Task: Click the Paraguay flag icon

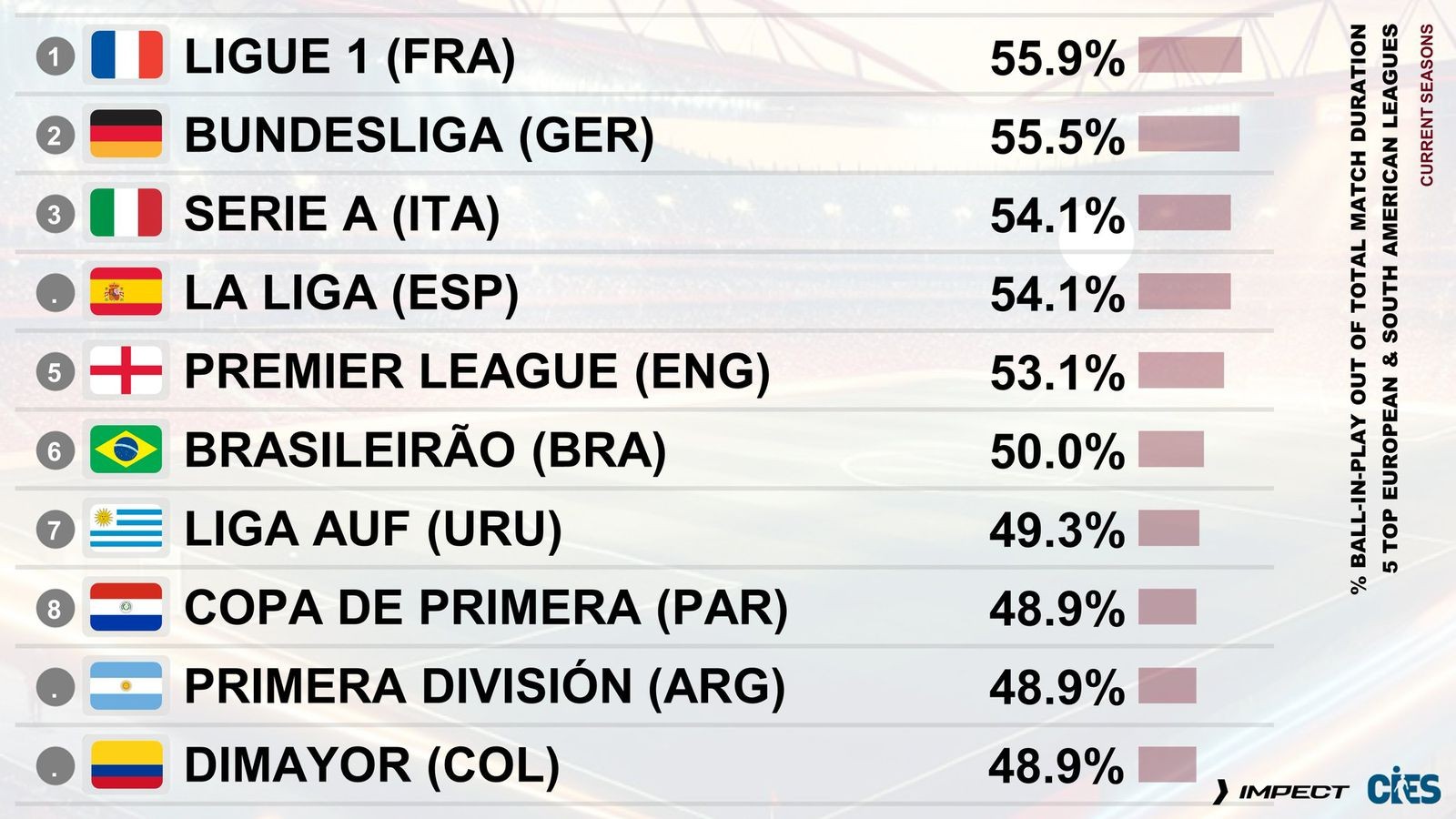Action: 126,607
